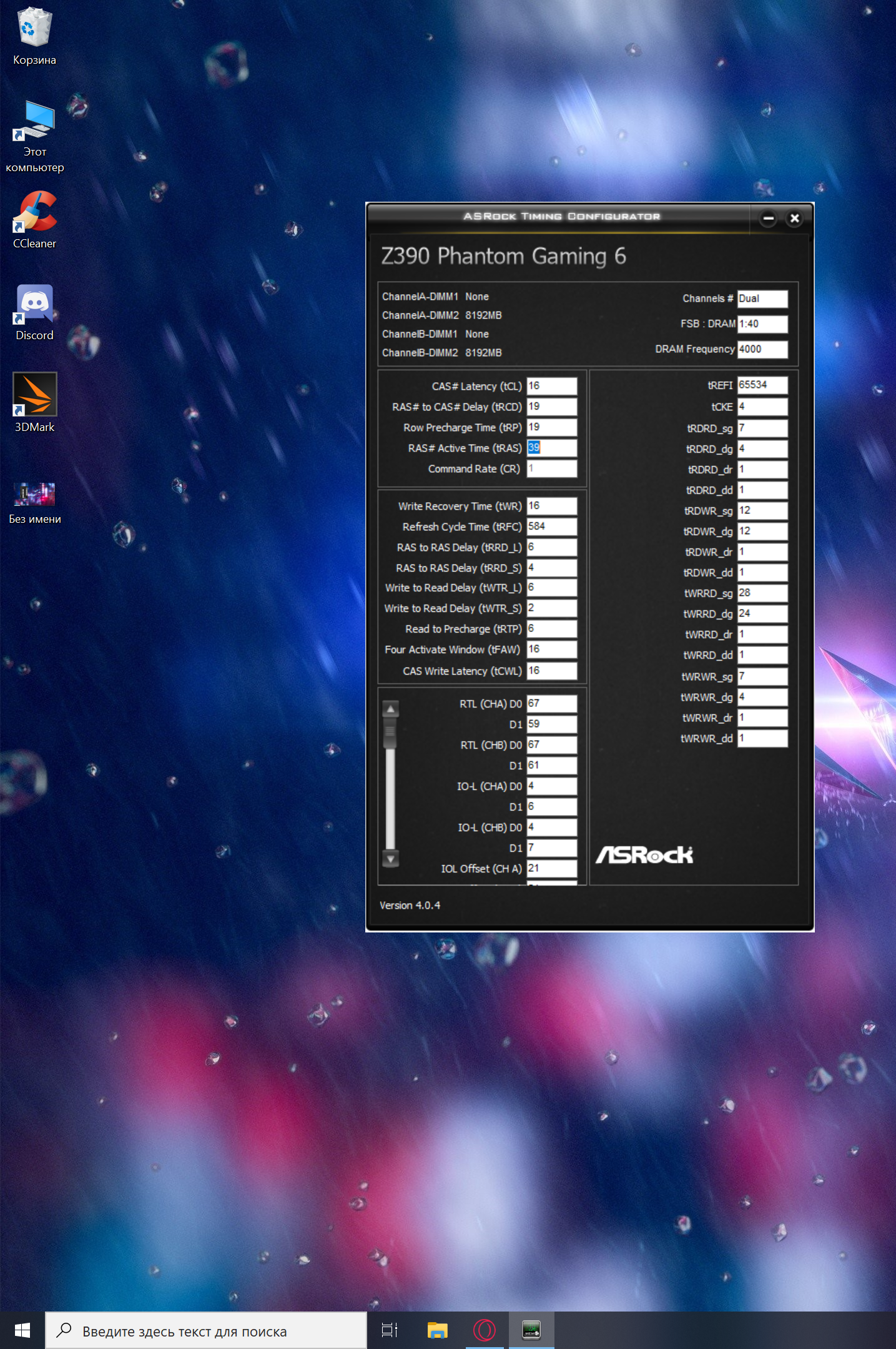Click the tCKE value field
The image size is (896, 1349).
[x=762, y=407]
